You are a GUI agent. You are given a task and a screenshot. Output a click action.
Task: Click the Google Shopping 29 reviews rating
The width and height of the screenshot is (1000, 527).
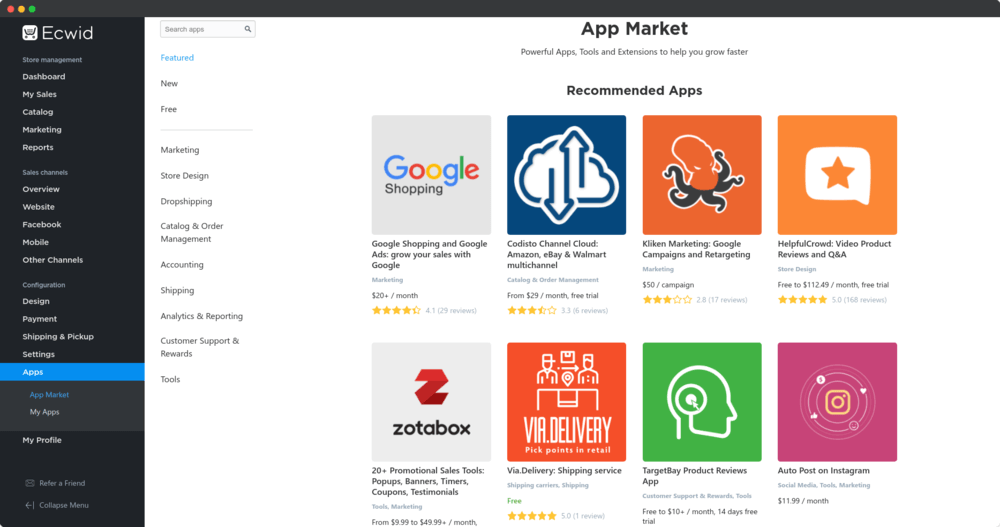pyautogui.click(x=424, y=311)
